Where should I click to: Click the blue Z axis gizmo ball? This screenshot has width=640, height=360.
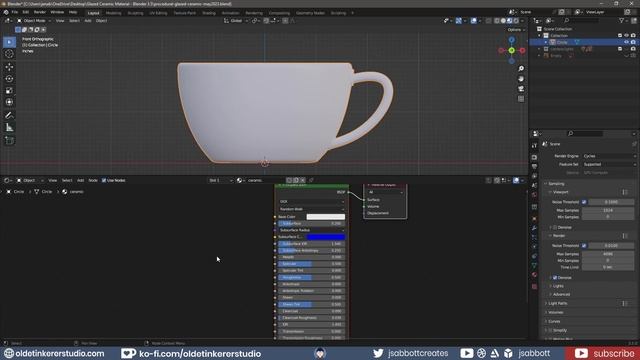511,40
